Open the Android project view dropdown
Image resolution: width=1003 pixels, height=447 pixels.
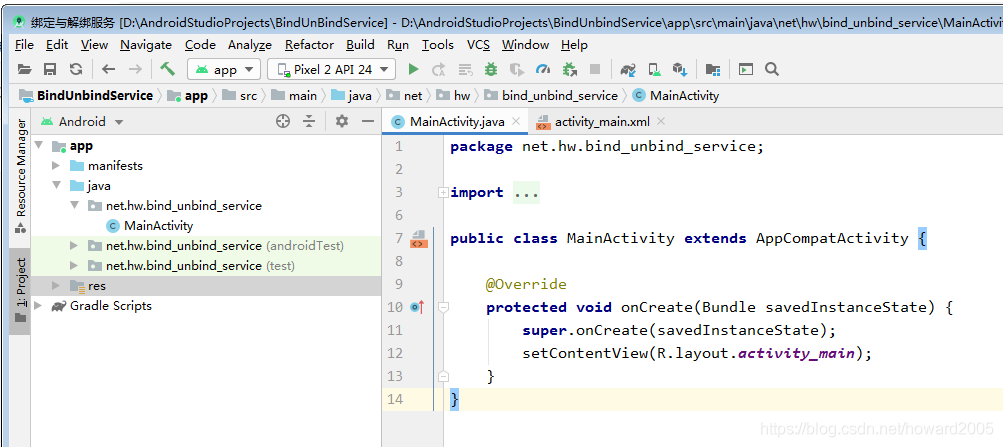coord(82,122)
